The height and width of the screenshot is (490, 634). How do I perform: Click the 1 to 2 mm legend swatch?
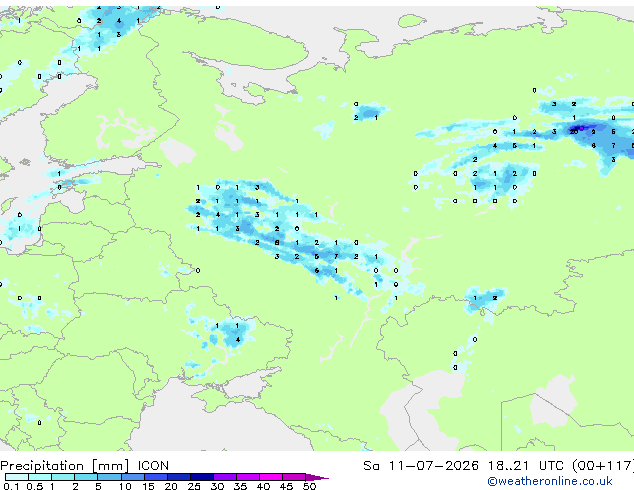tap(63, 477)
